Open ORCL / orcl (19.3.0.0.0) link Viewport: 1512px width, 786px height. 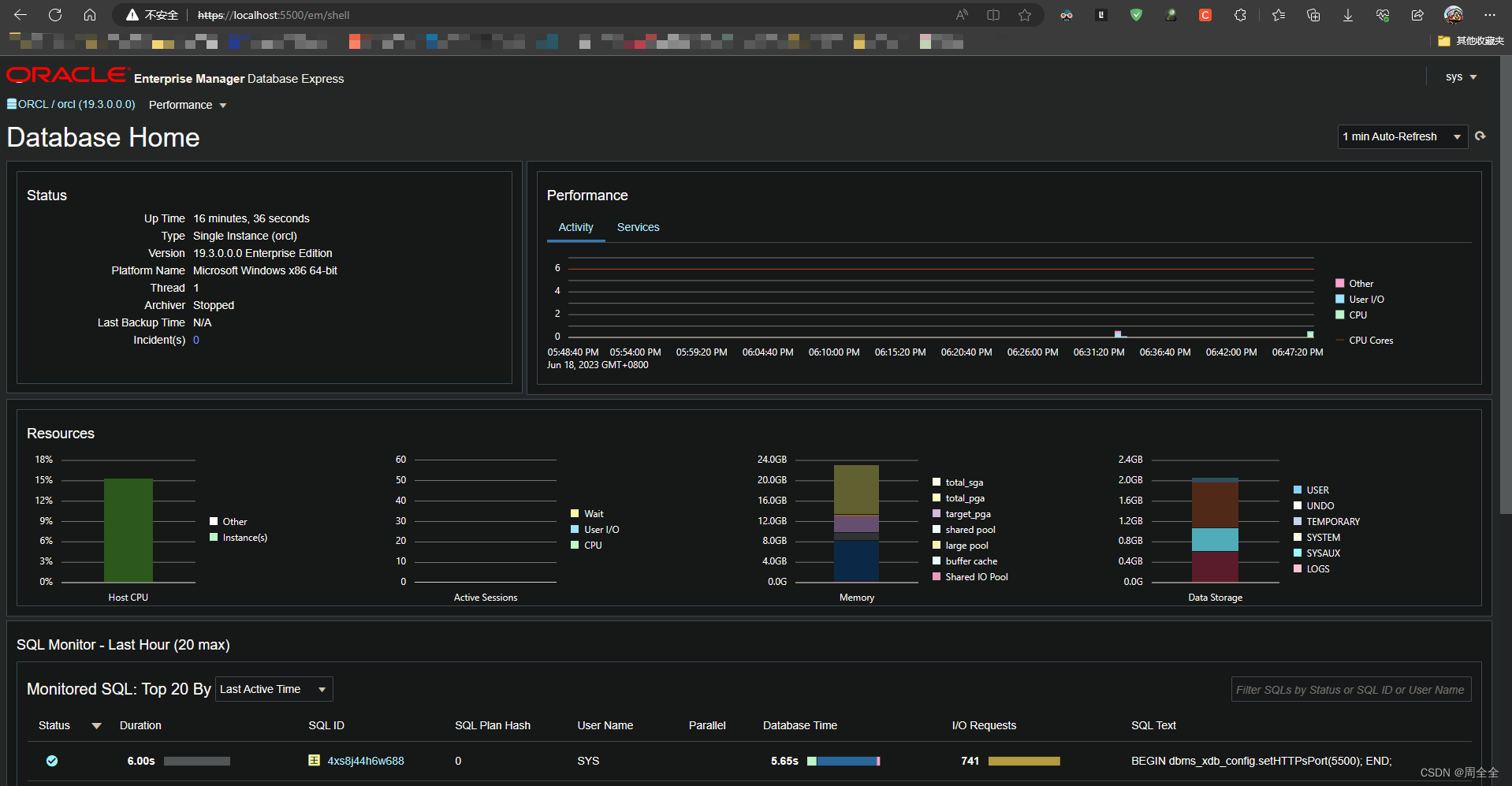tap(76, 104)
